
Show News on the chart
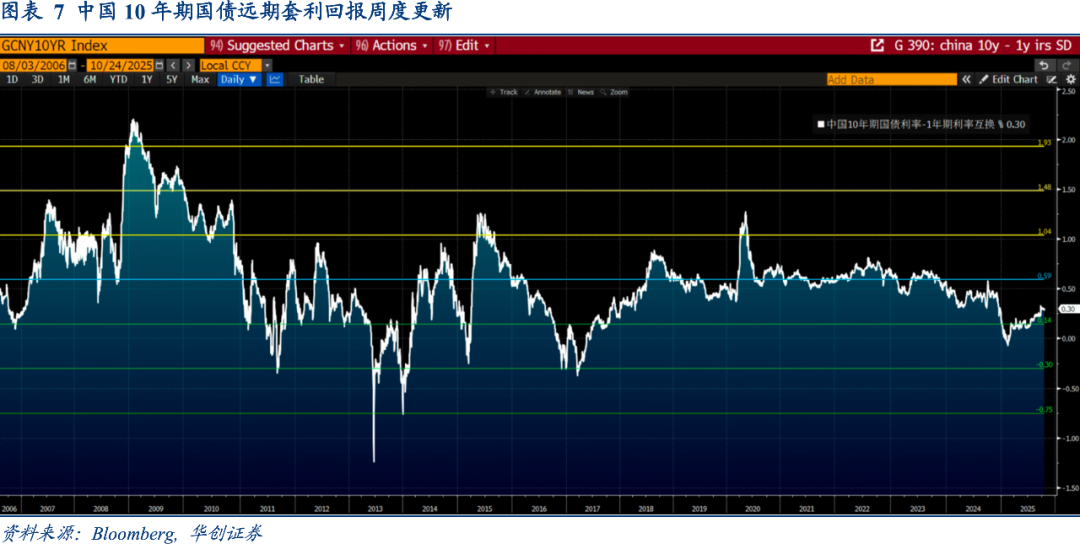(x=581, y=92)
